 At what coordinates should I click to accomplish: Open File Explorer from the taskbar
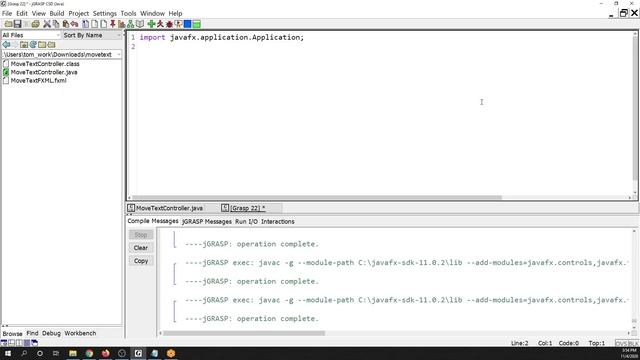pos(73,353)
